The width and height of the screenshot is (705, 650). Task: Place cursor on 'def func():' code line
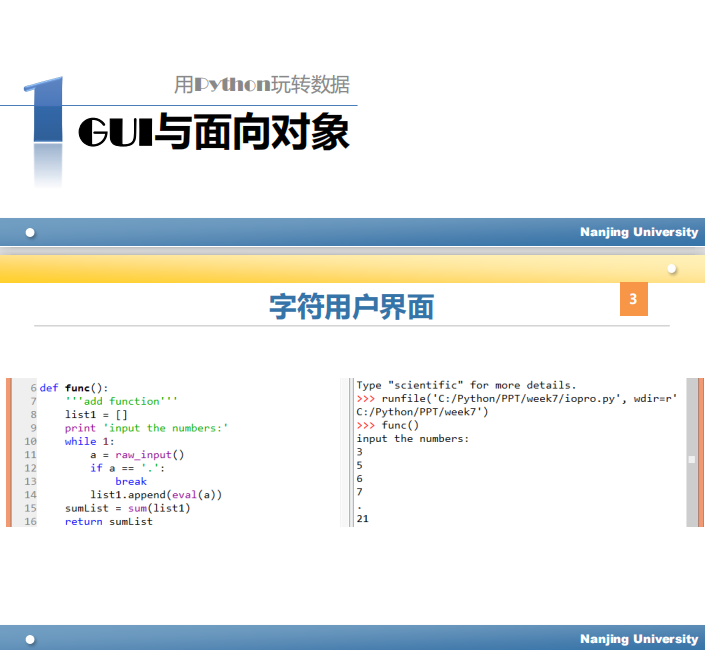pos(74,388)
